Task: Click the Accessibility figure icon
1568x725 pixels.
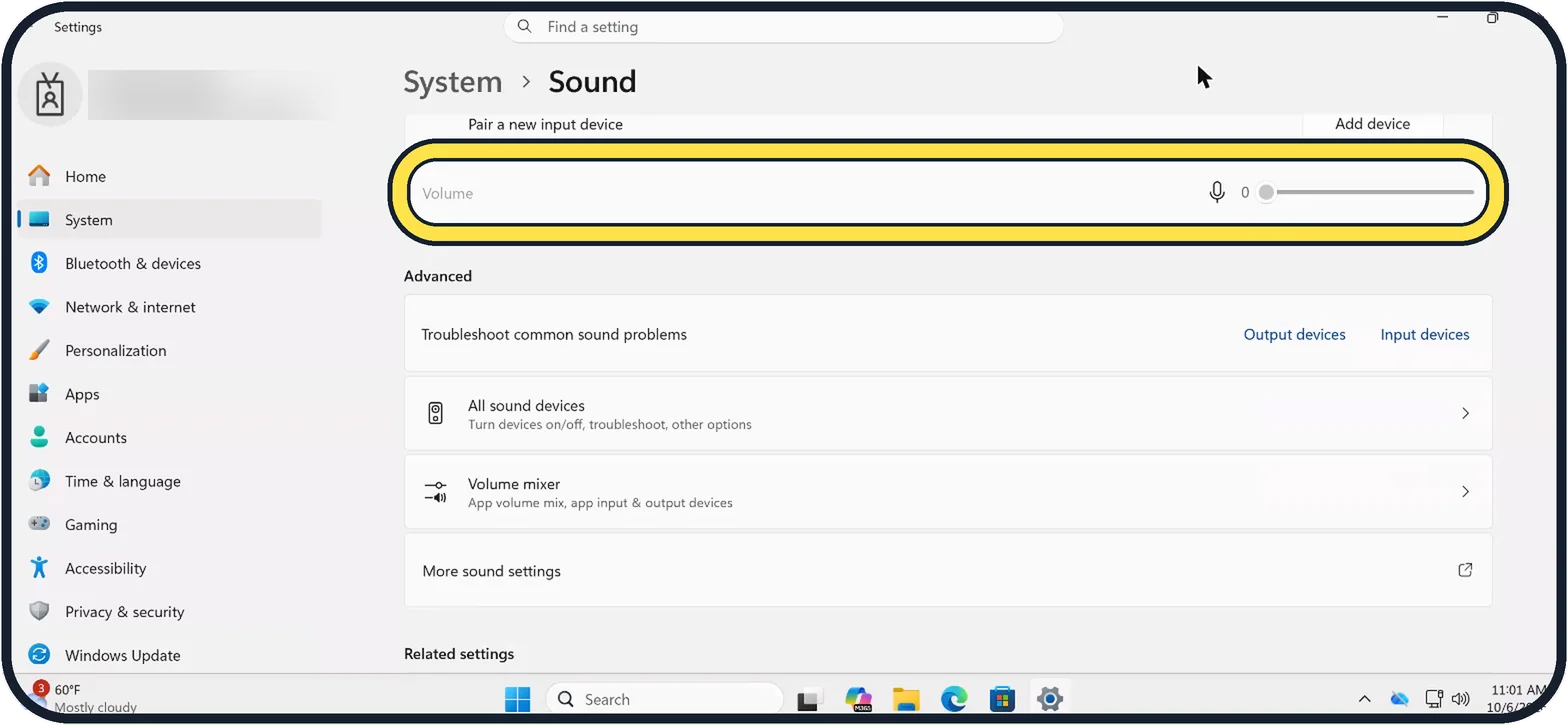Action: coord(39,568)
